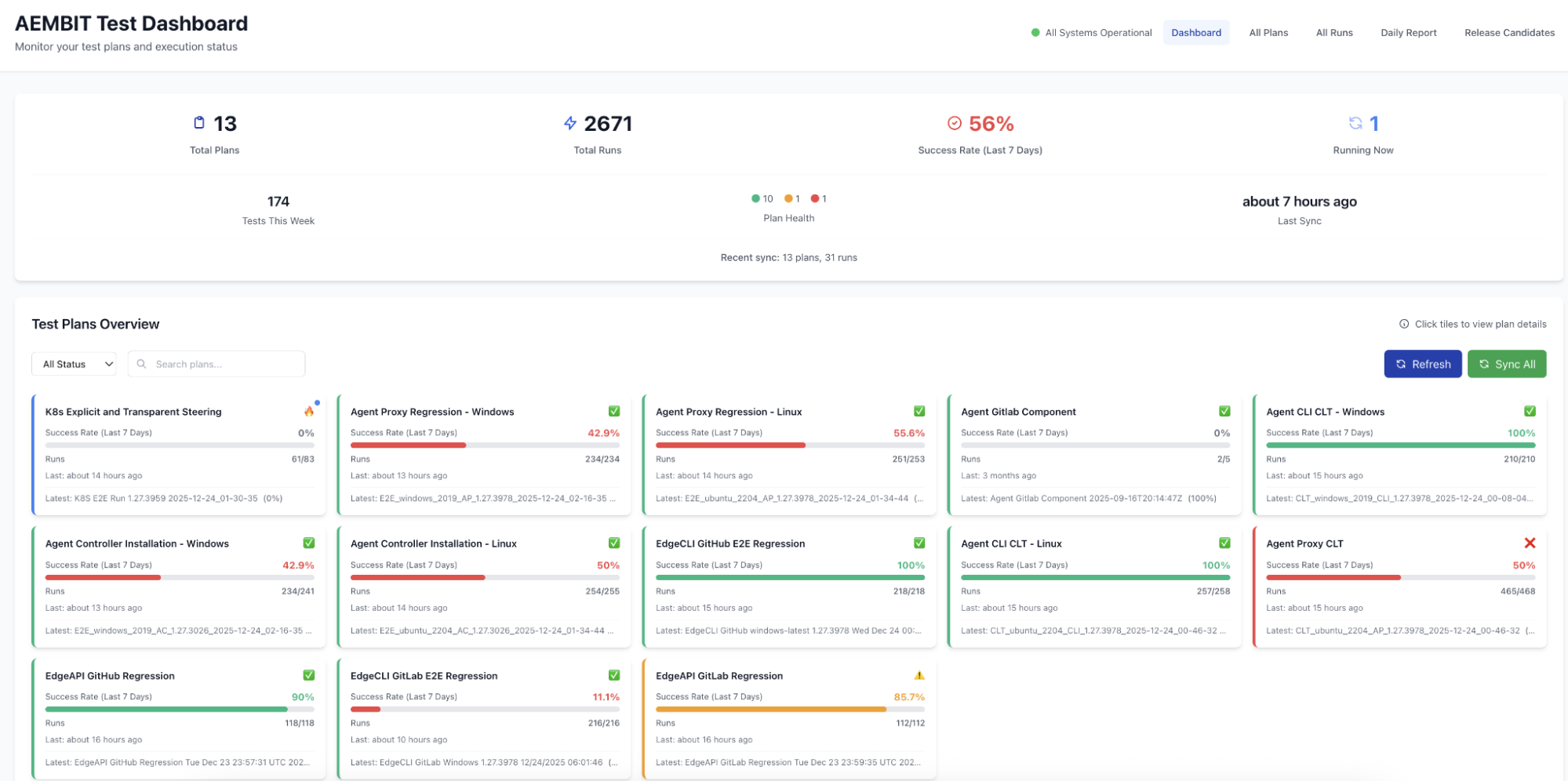Go to Release Candidates page
1568x781 pixels.
click(x=1508, y=33)
